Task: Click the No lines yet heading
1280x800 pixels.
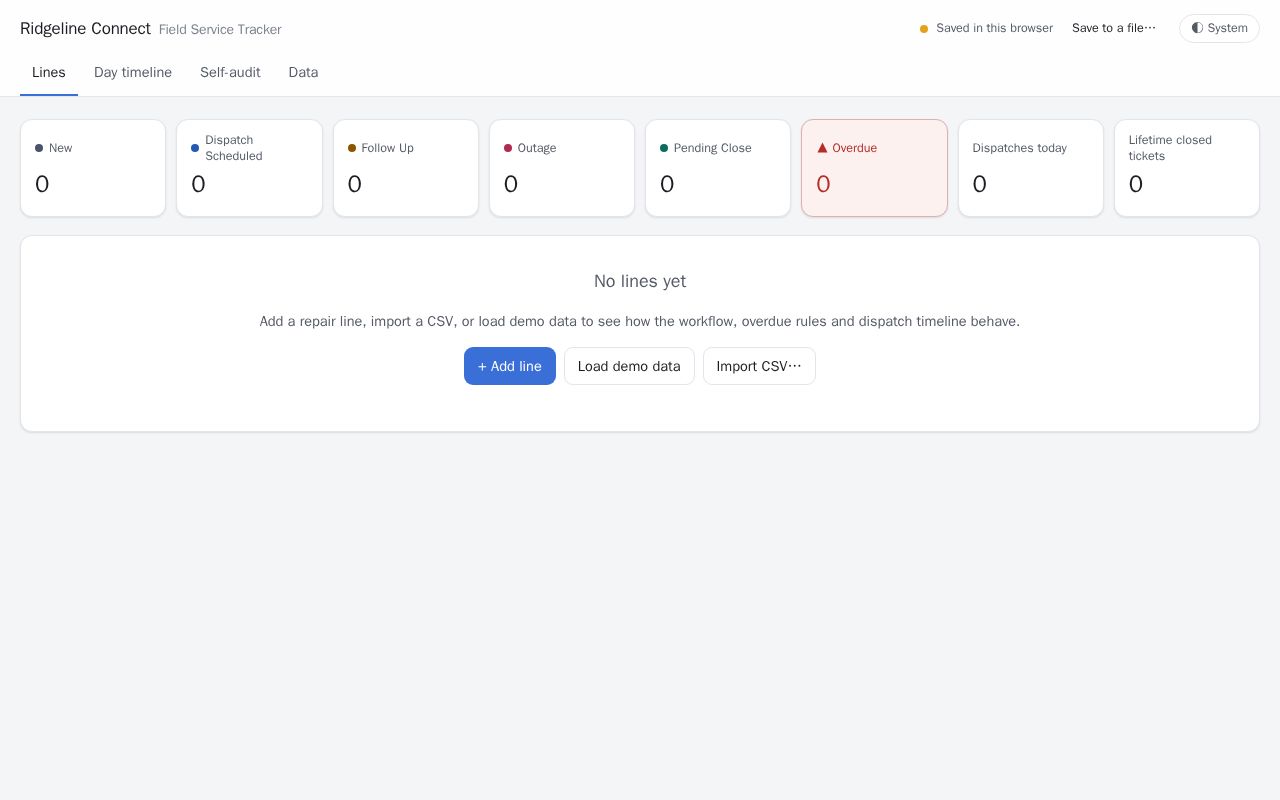Action: click(640, 281)
